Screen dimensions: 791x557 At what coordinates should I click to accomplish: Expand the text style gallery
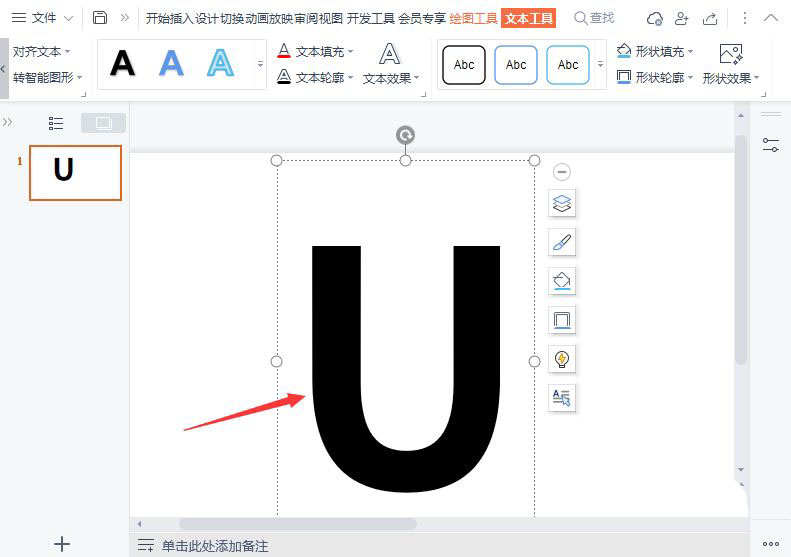point(260,64)
